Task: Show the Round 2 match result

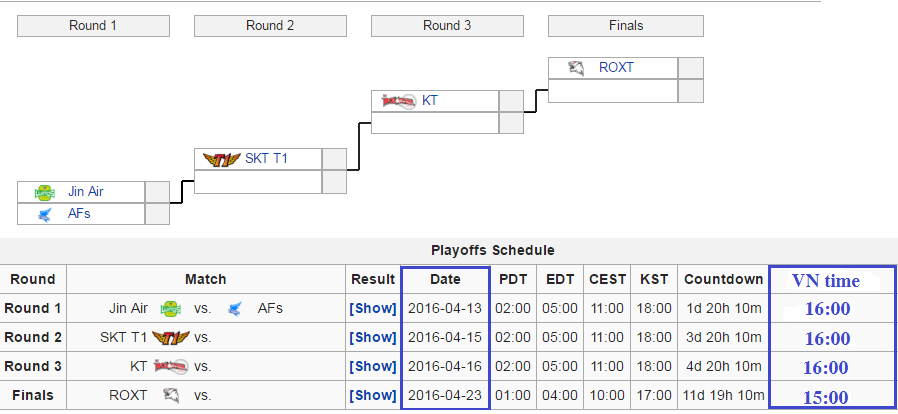Action: [373, 337]
